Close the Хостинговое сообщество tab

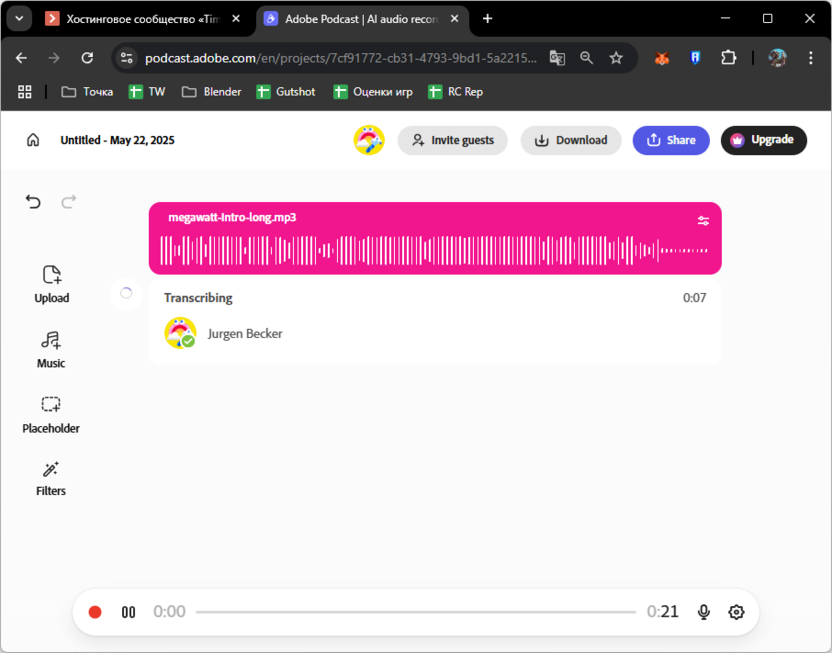click(x=236, y=19)
